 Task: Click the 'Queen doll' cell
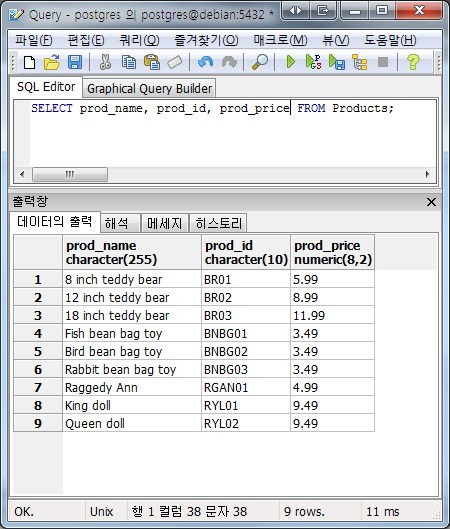tap(132, 423)
